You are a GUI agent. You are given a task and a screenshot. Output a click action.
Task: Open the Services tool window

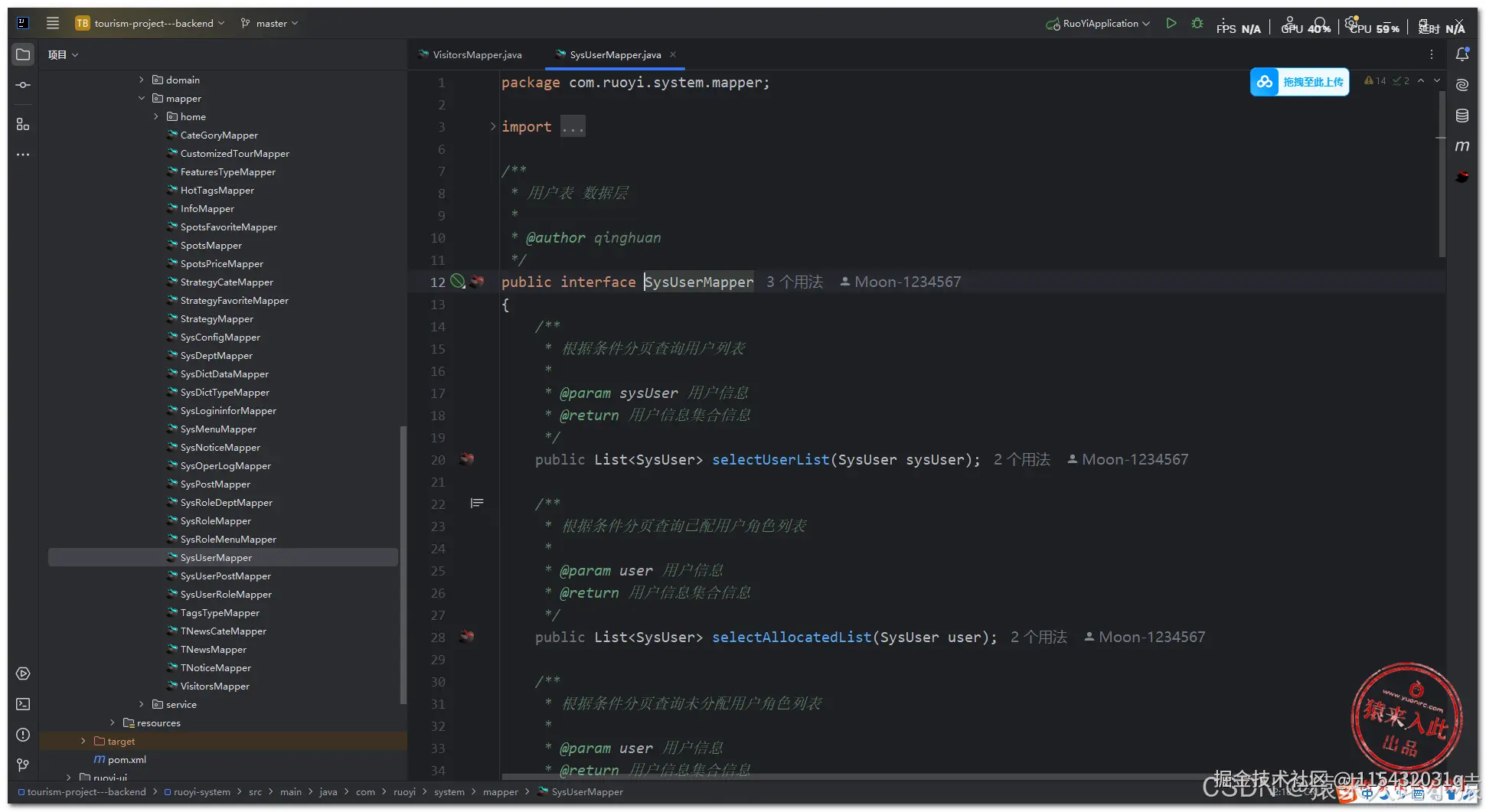coord(23,673)
